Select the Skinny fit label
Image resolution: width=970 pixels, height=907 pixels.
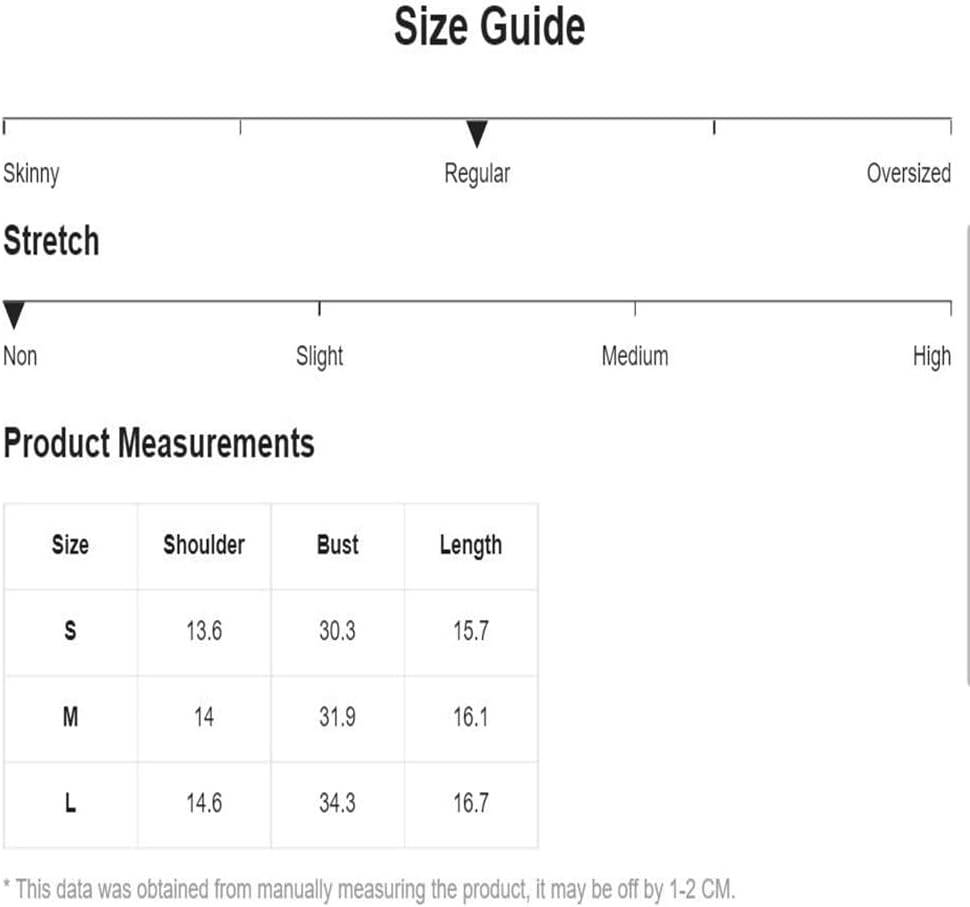pyautogui.click(x=31, y=174)
